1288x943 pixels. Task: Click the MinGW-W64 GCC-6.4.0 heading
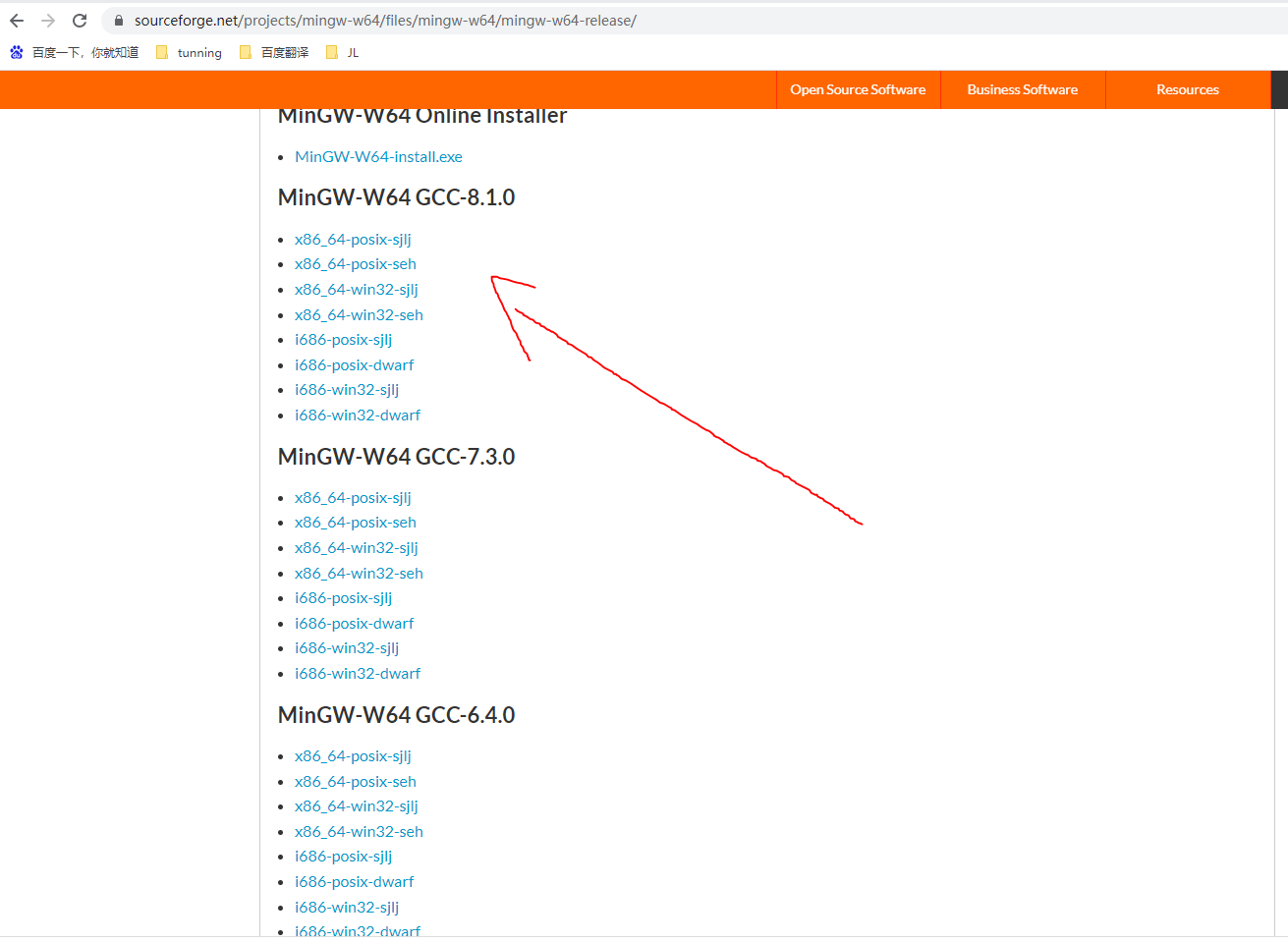[x=396, y=715]
